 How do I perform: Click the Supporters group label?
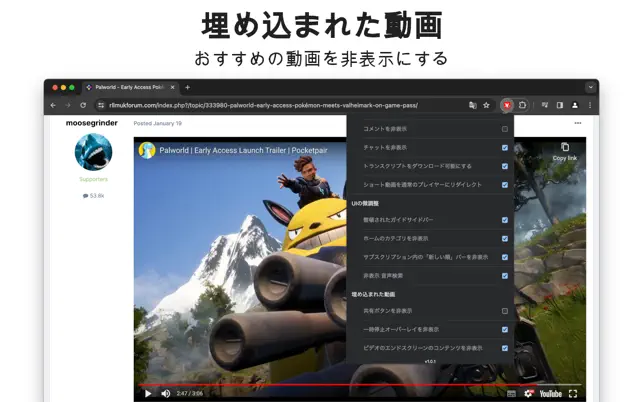point(93,179)
